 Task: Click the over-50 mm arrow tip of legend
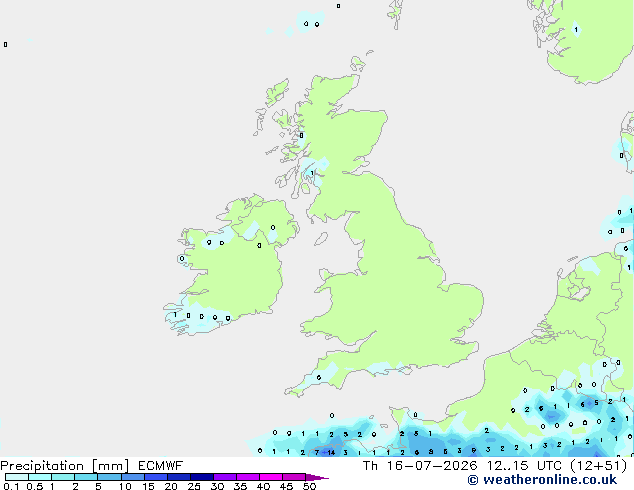(317, 477)
